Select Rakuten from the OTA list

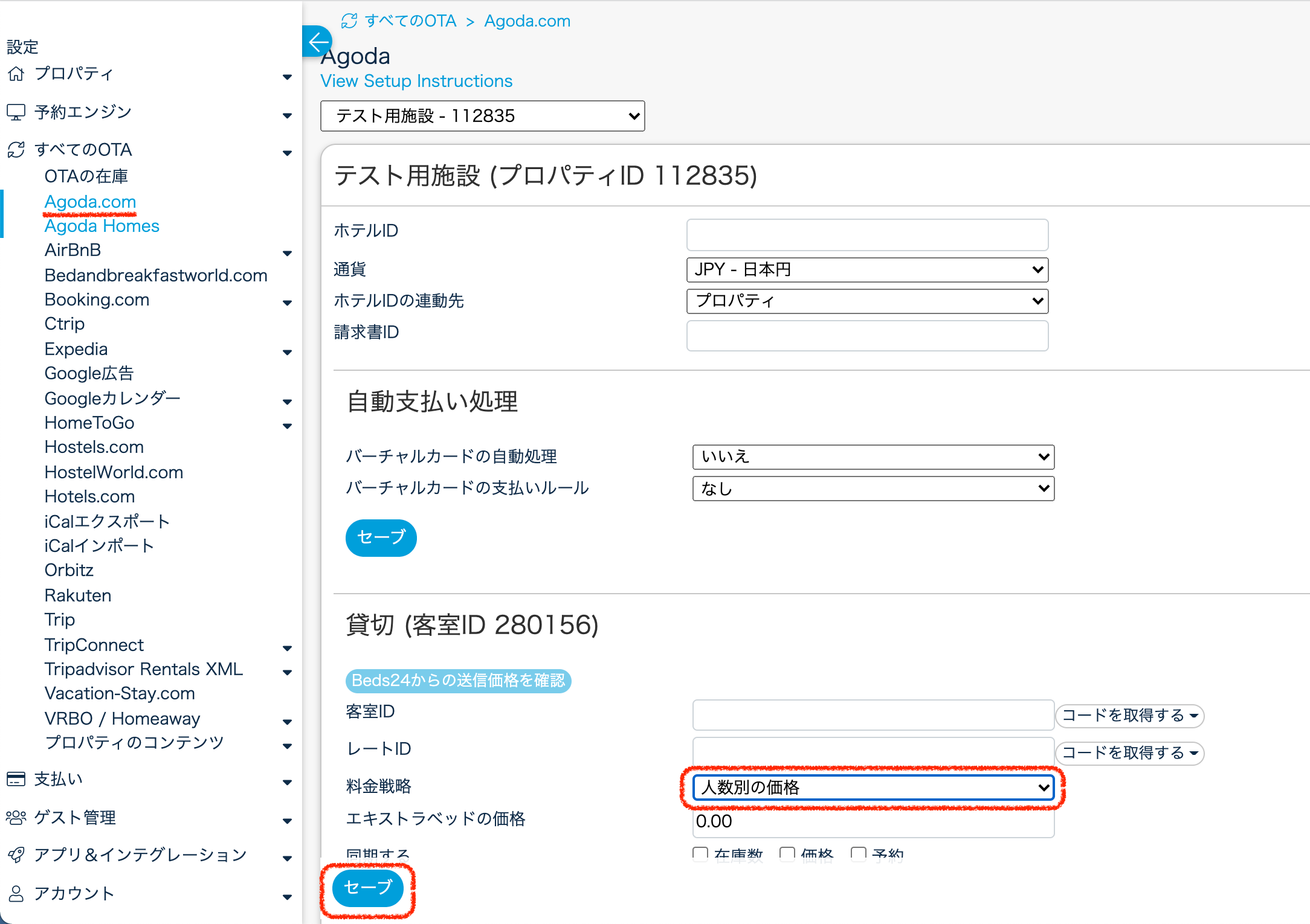78,595
